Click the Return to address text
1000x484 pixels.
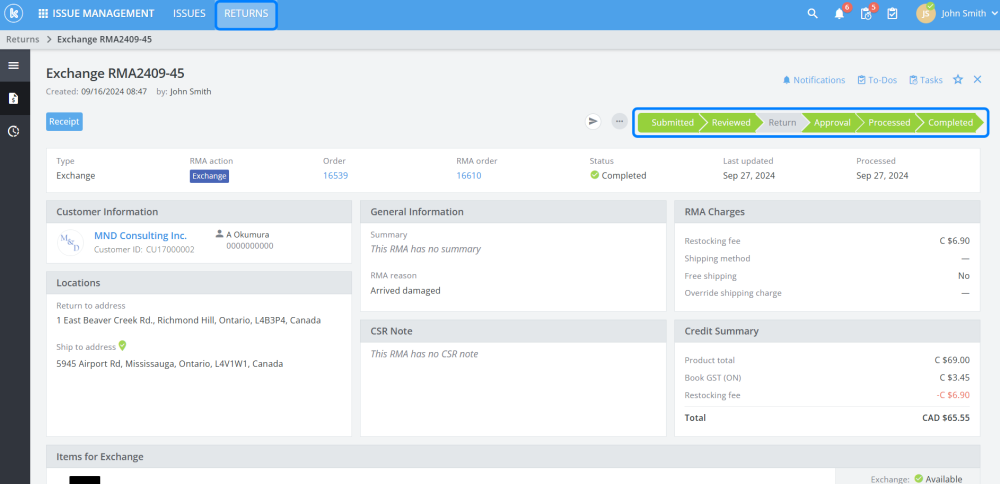point(189,320)
